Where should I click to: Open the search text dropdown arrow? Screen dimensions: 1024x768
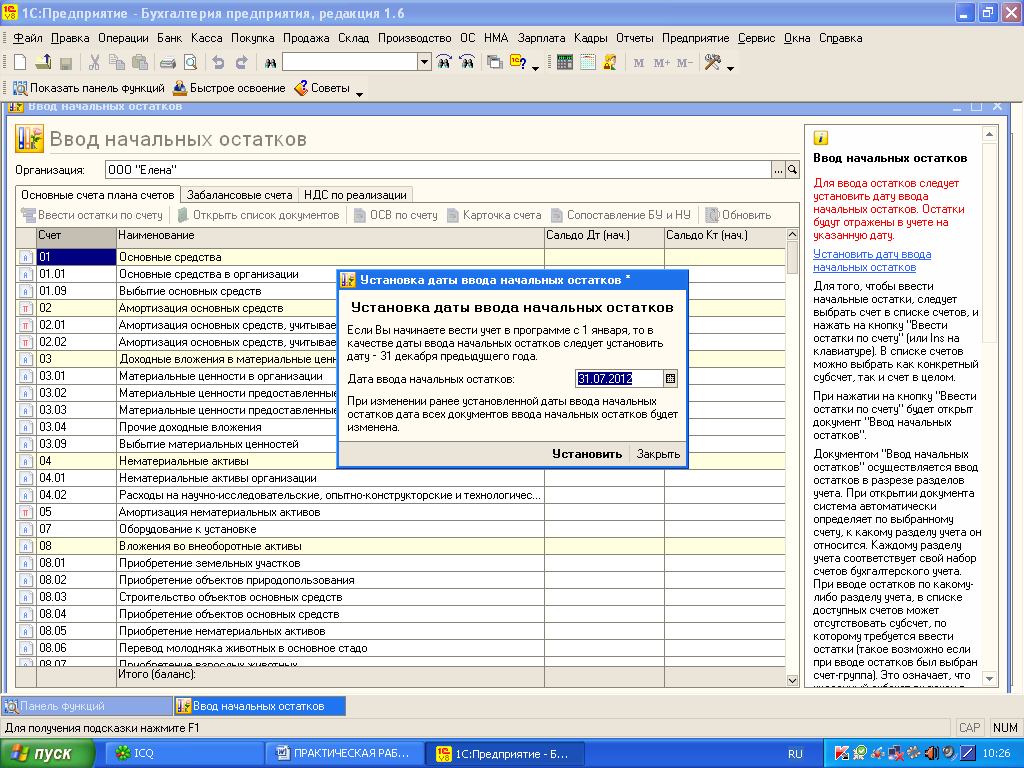click(x=424, y=63)
